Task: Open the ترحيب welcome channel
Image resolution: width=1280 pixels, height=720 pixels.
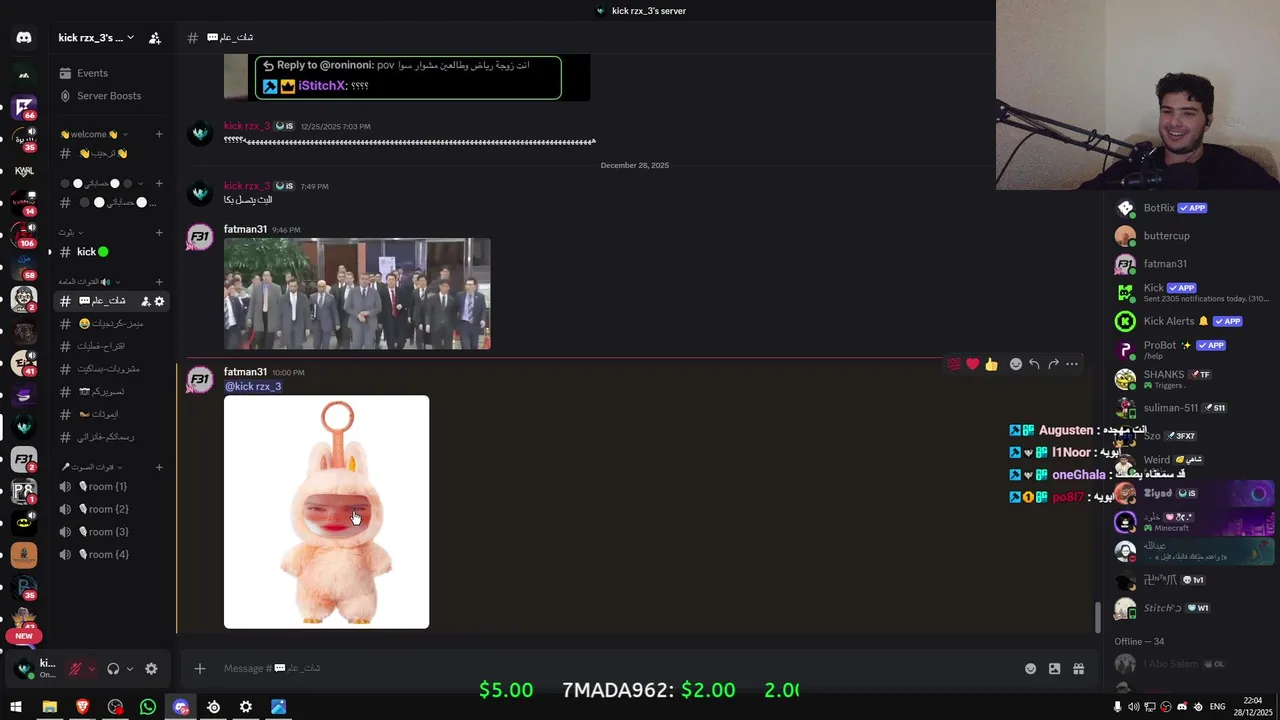Action: click(111, 153)
